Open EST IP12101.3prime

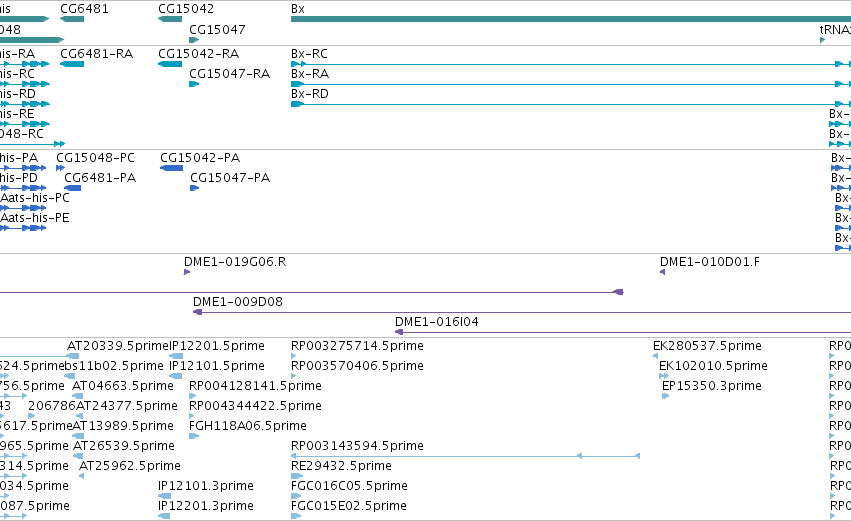coord(206,486)
